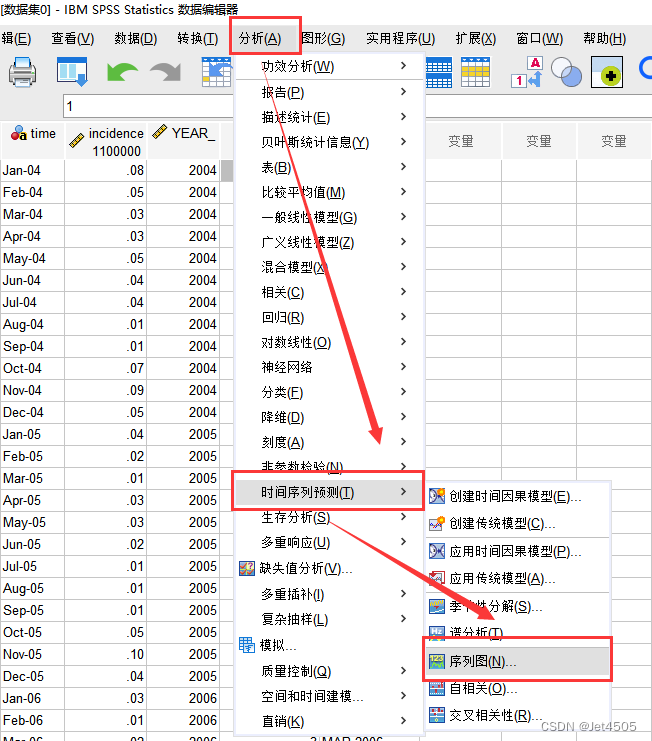Screen dimensions: 652x741
Task: Expand the 描述统计(E) submenu arrow
Action: coord(403,117)
